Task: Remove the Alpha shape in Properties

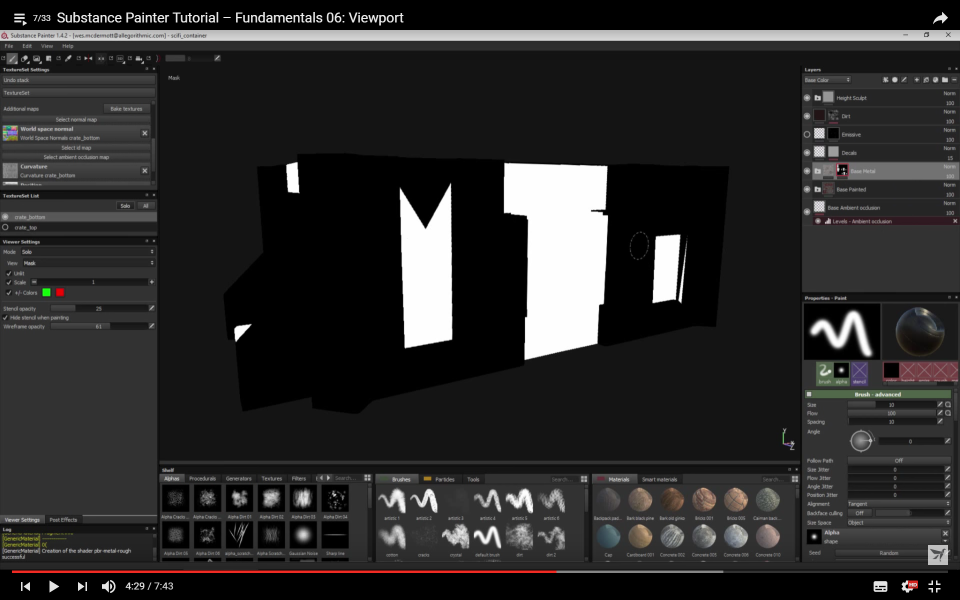Action: pyautogui.click(x=945, y=534)
